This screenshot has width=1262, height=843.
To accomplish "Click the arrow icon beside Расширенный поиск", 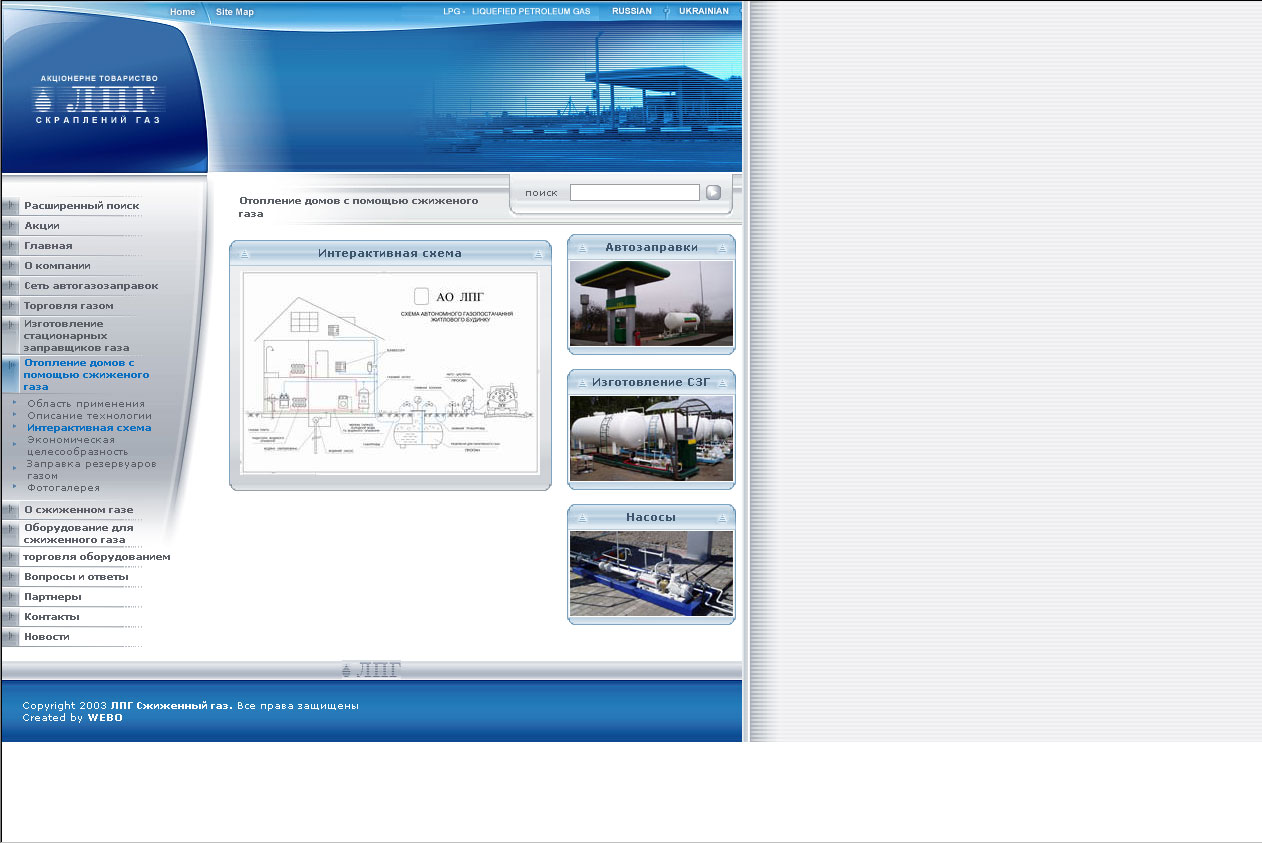I will [x=10, y=206].
